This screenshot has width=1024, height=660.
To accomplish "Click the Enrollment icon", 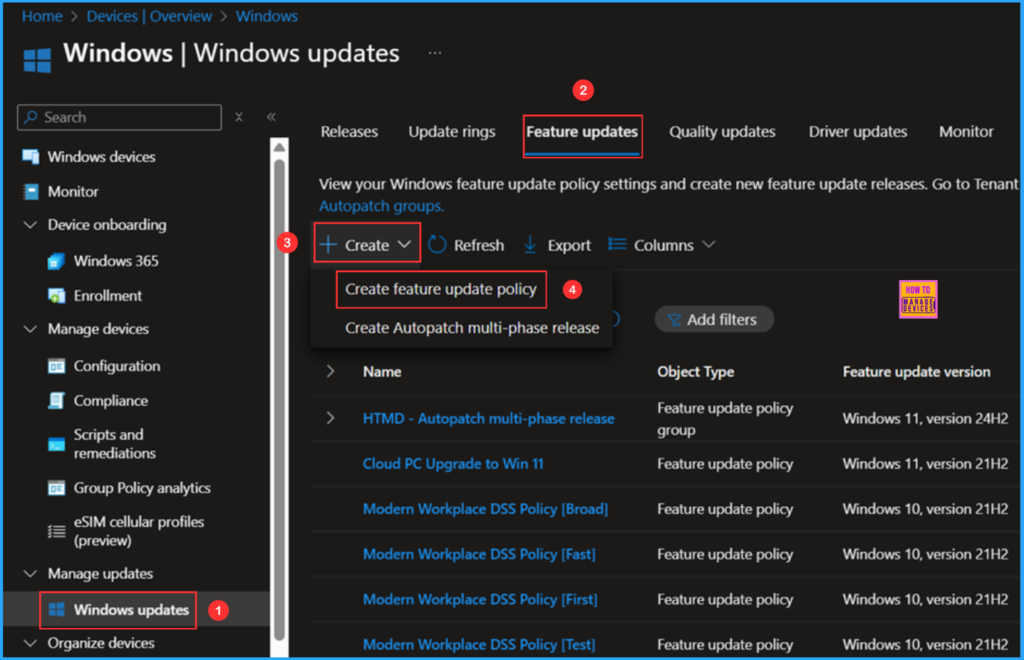I will point(57,296).
